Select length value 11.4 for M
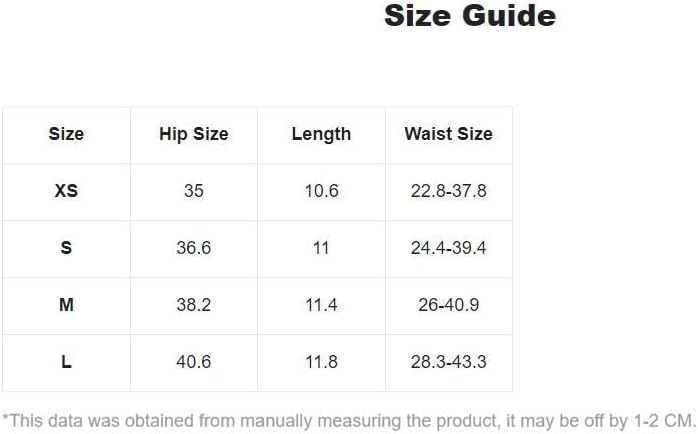This screenshot has width=698, height=434. pos(321,305)
